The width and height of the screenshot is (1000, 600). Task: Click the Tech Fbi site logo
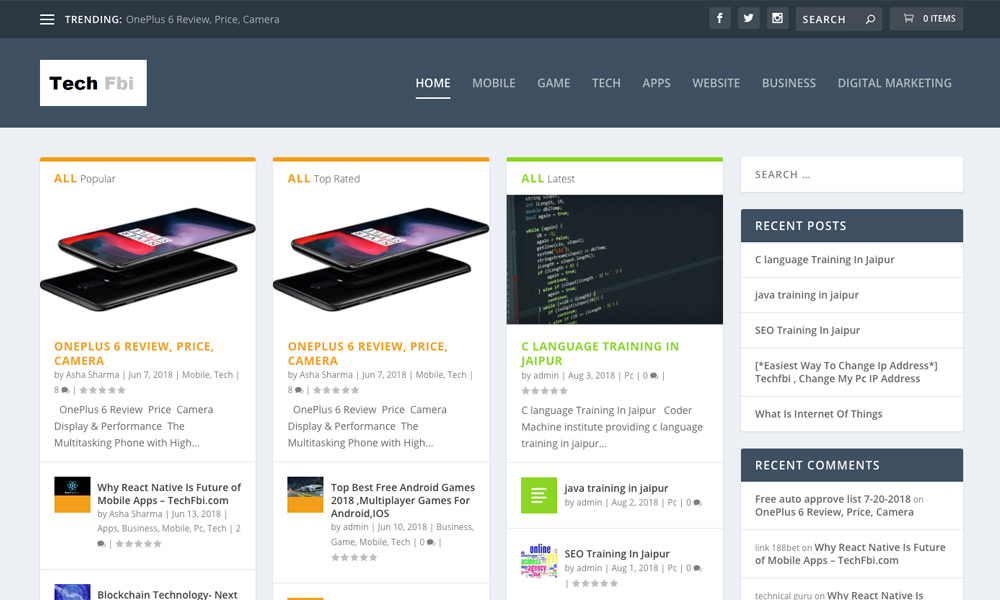point(93,83)
